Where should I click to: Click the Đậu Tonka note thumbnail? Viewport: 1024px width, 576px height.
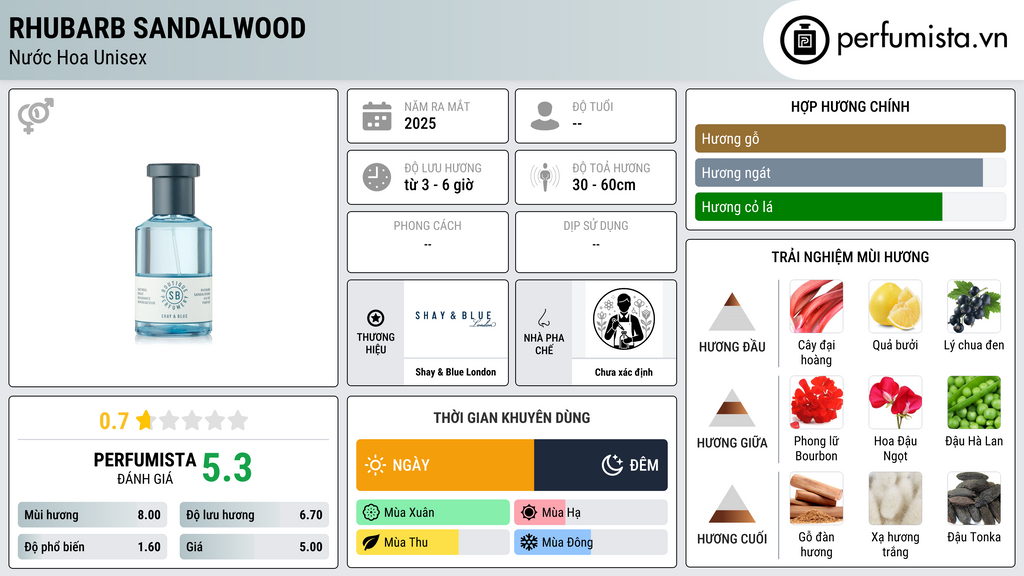tap(974, 498)
